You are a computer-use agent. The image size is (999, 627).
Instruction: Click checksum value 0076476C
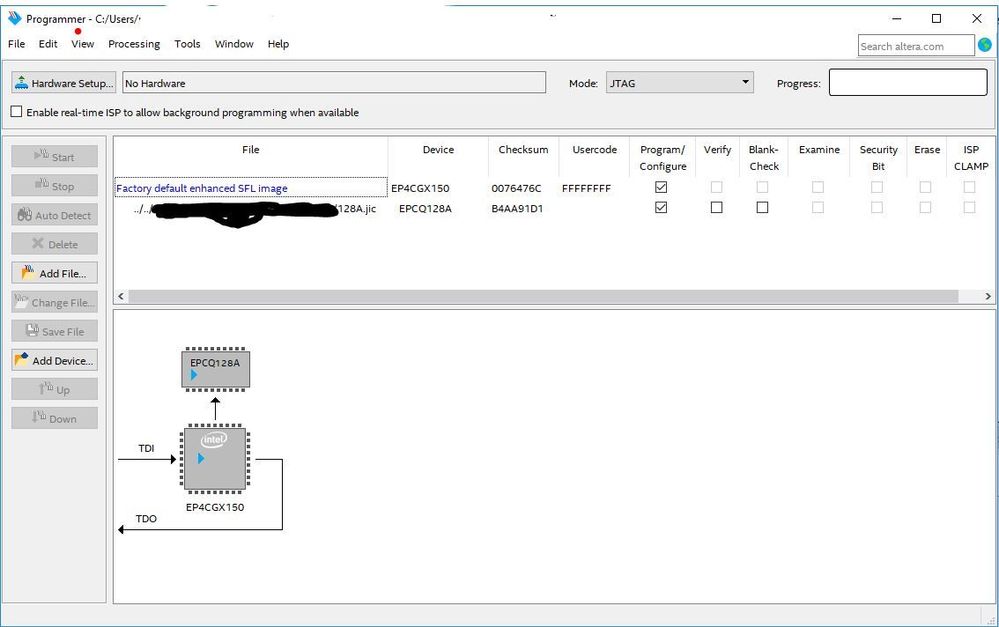[x=516, y=189]
